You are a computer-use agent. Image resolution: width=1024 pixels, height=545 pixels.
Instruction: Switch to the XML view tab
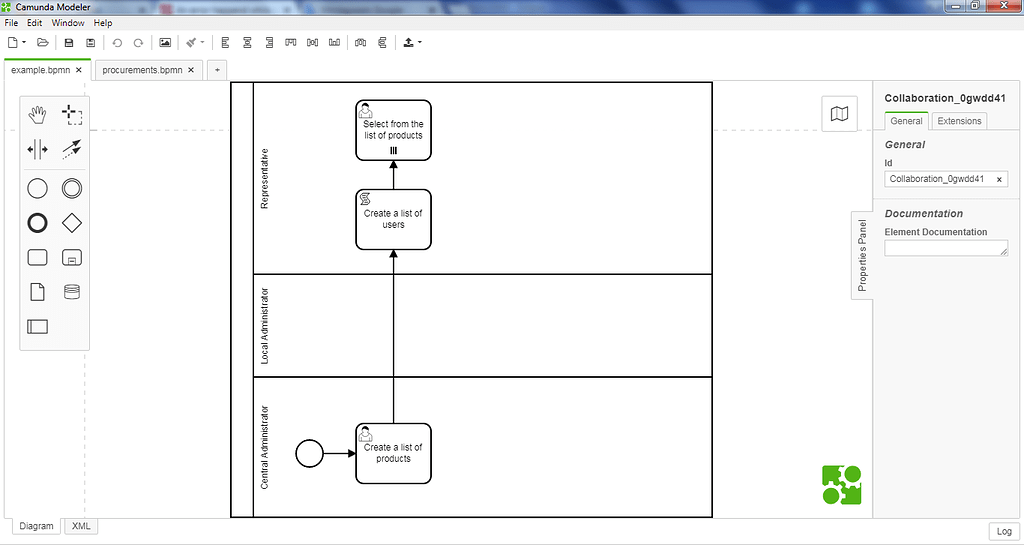pos(81,526)
